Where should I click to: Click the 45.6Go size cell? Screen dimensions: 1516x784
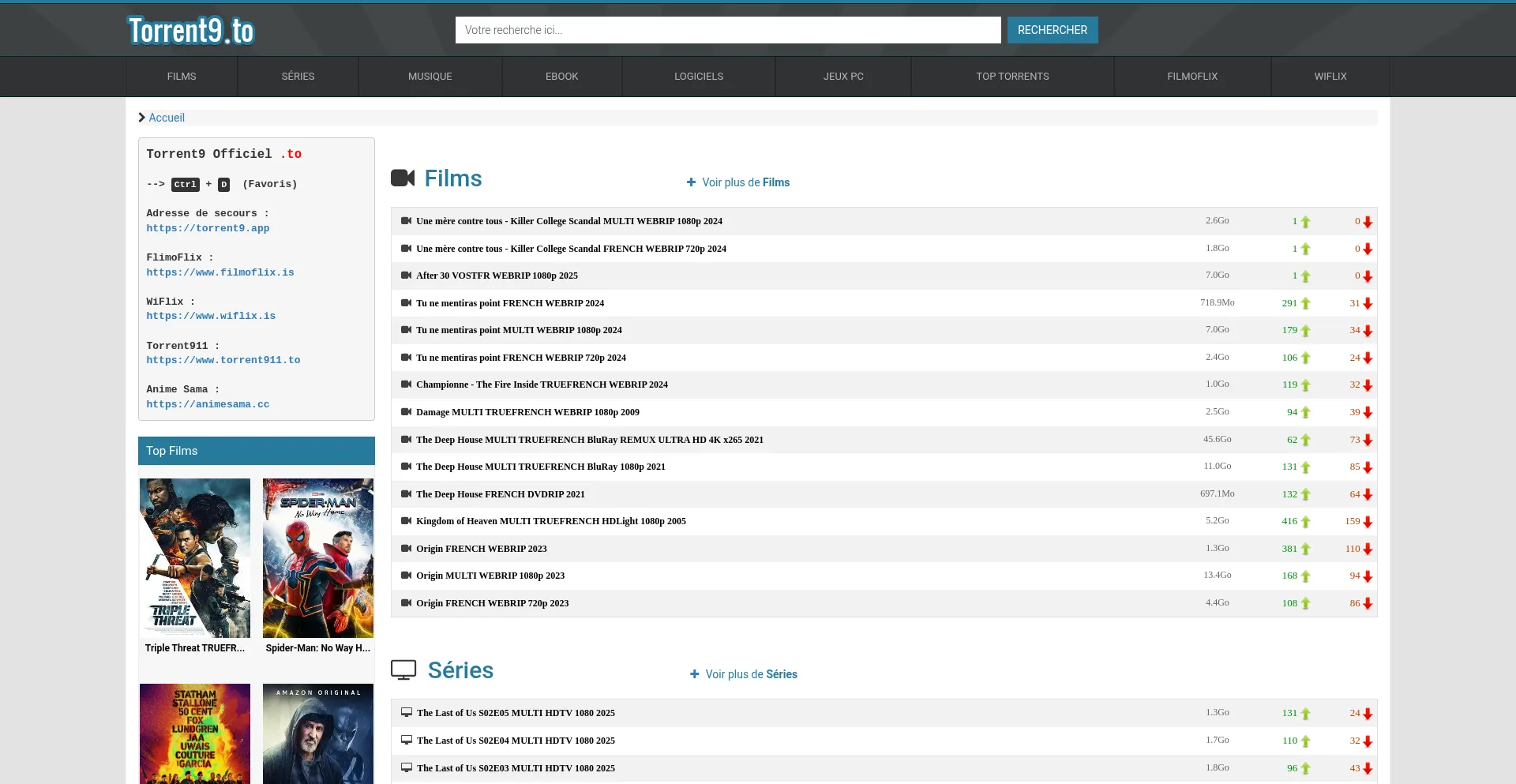pyautogui.click(x=1218, y=439)
